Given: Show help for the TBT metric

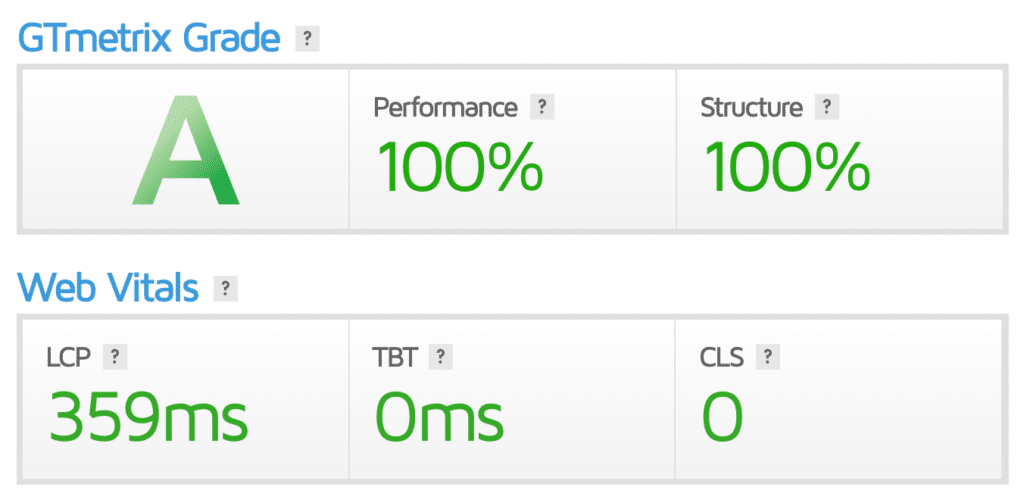Looking at the screenshot, I should [440, 356].
